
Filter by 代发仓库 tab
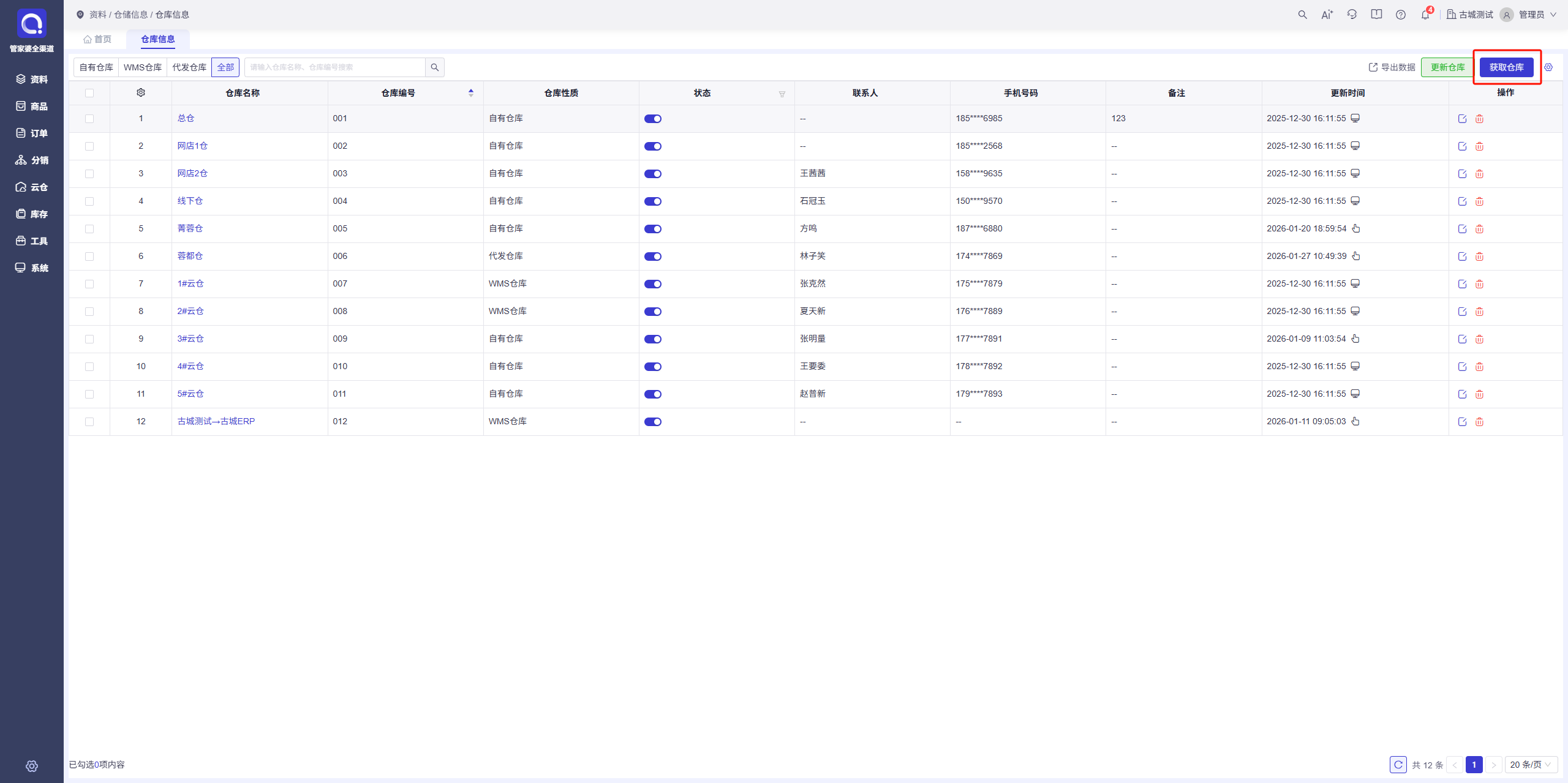(x=189, y=67)
